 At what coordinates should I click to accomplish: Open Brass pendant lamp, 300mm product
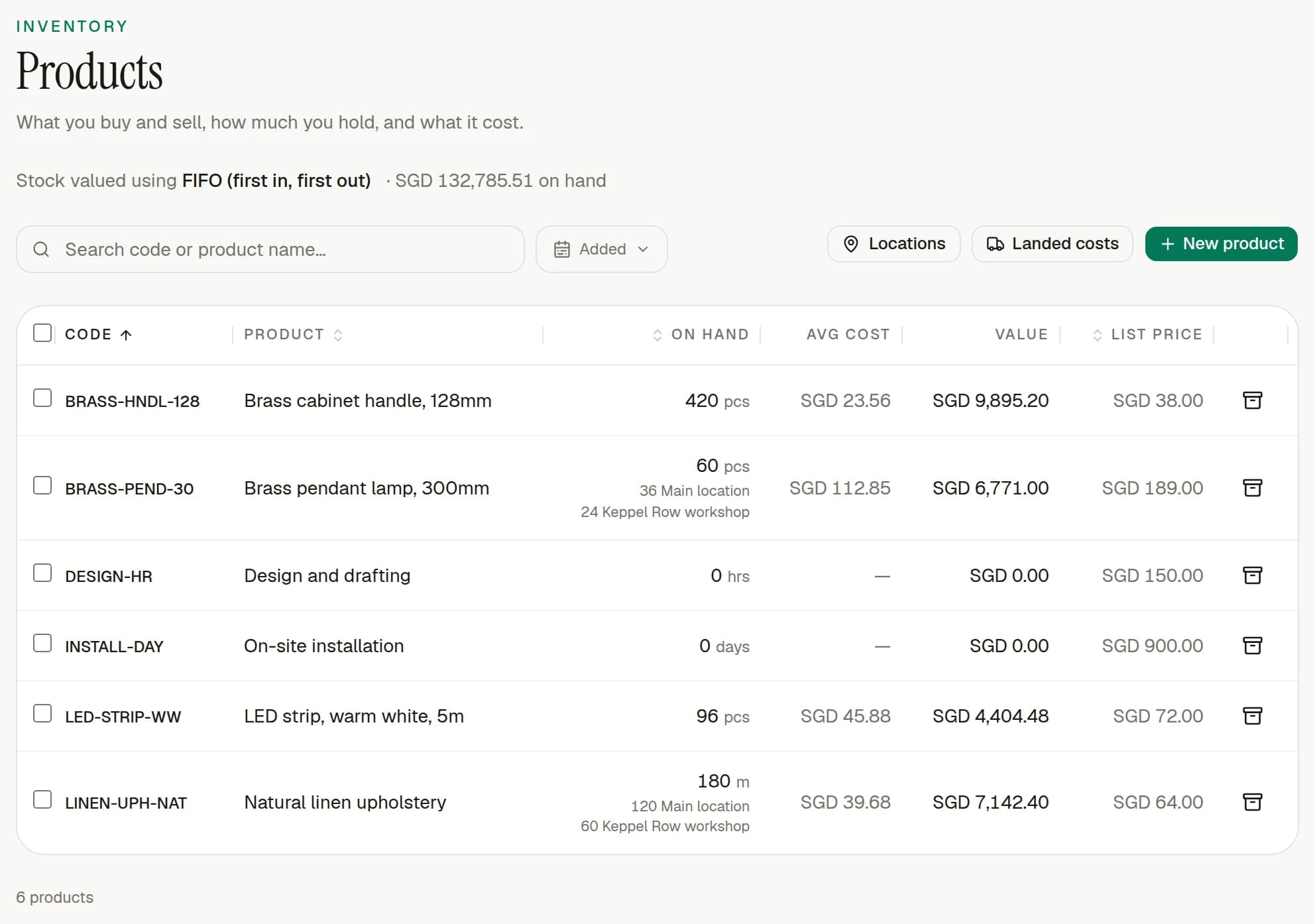pyautogui.click(x=367, y=488)
